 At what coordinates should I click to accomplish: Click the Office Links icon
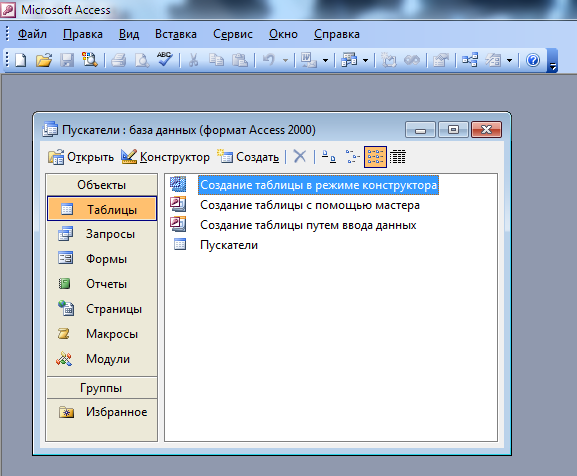(308, 60)
